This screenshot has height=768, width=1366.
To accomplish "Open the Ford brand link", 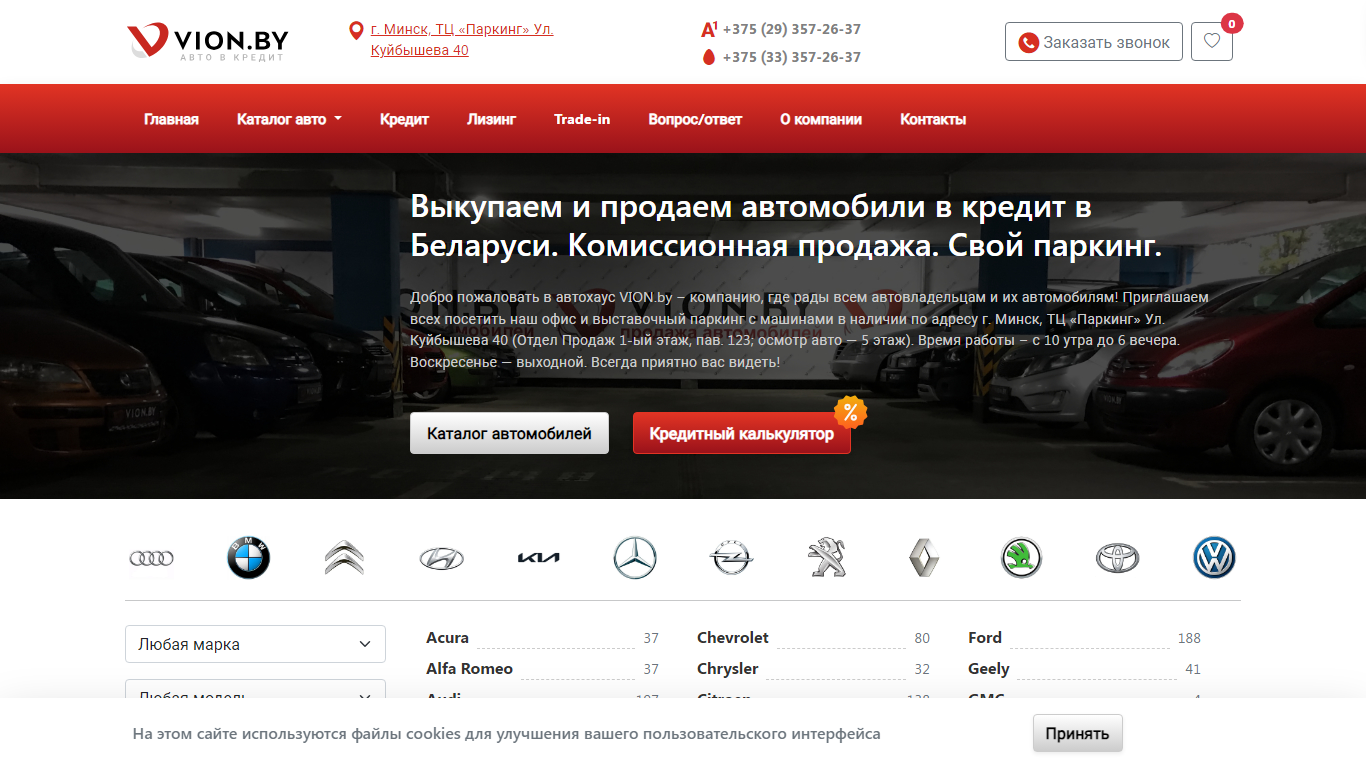I will click(984, 637).
